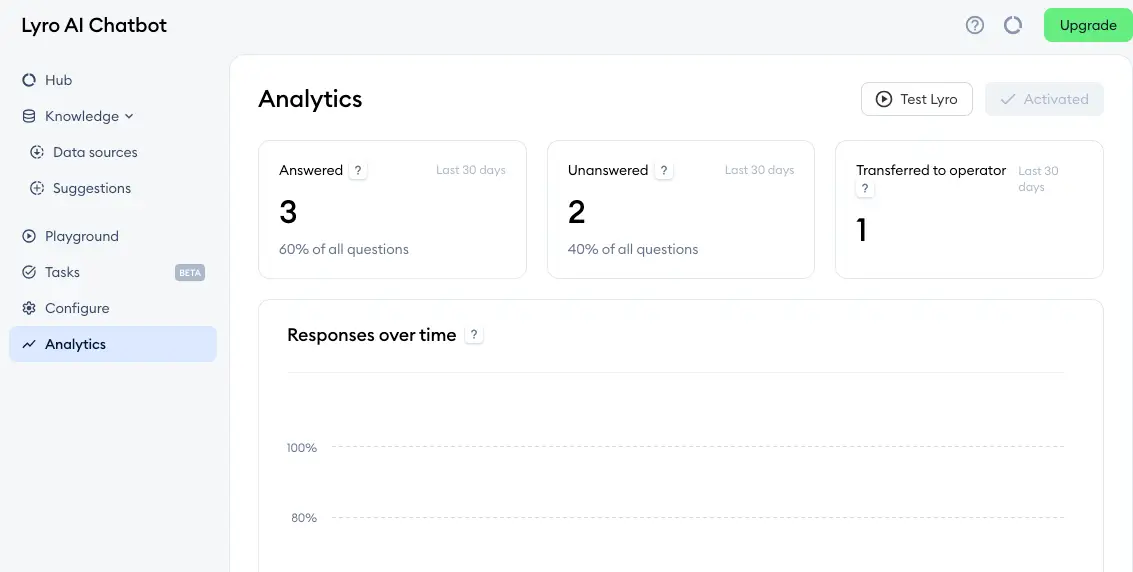Open the help question mark icon in header

[x=975, y=25]
